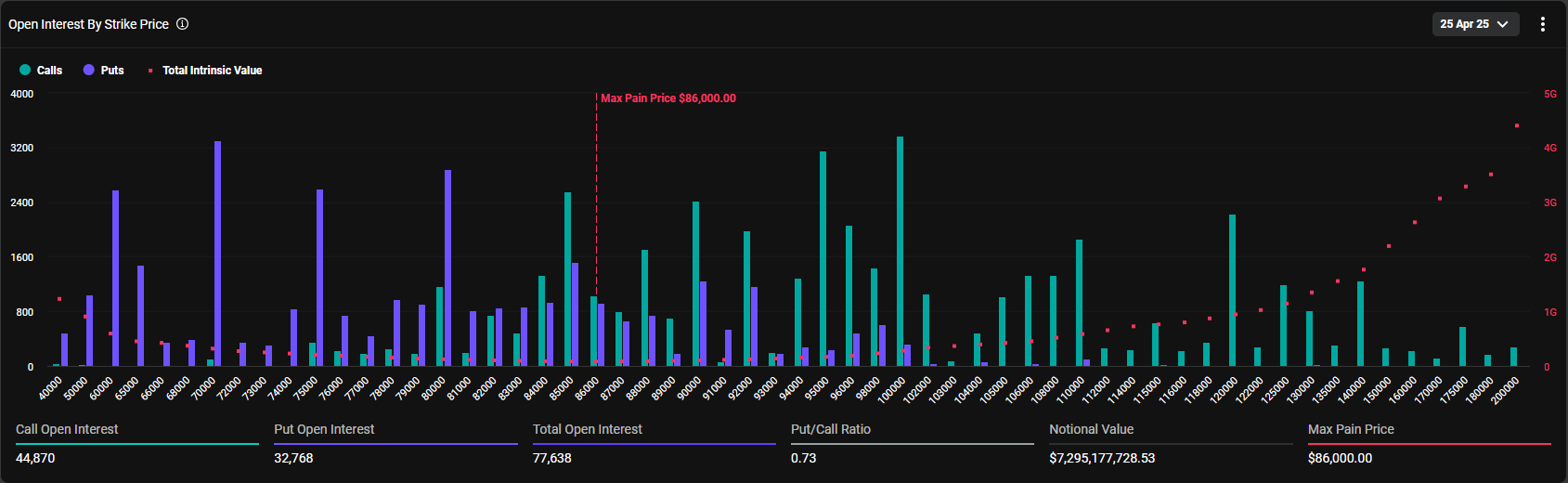The width and height of the screenshot is (1568, 483).
Task: Click the info icon beside Open Interest By Strike Price
Action: (183, 24)
